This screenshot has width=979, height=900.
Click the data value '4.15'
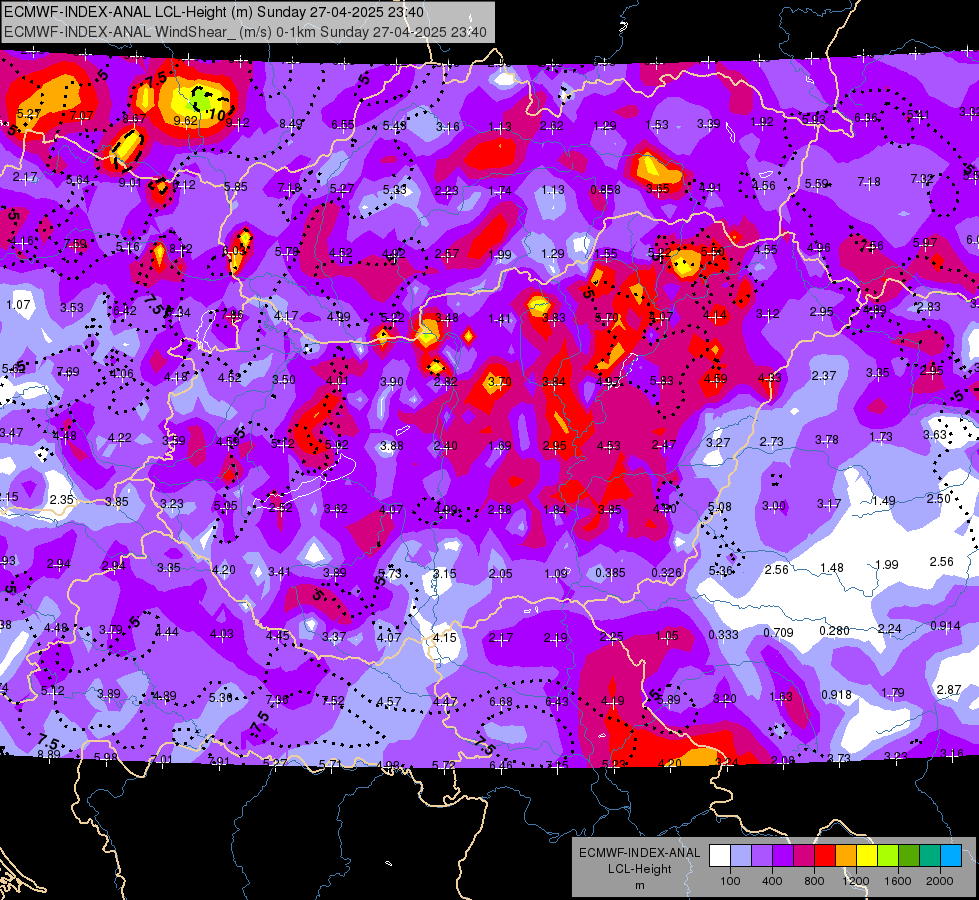(x=445, y=638)
